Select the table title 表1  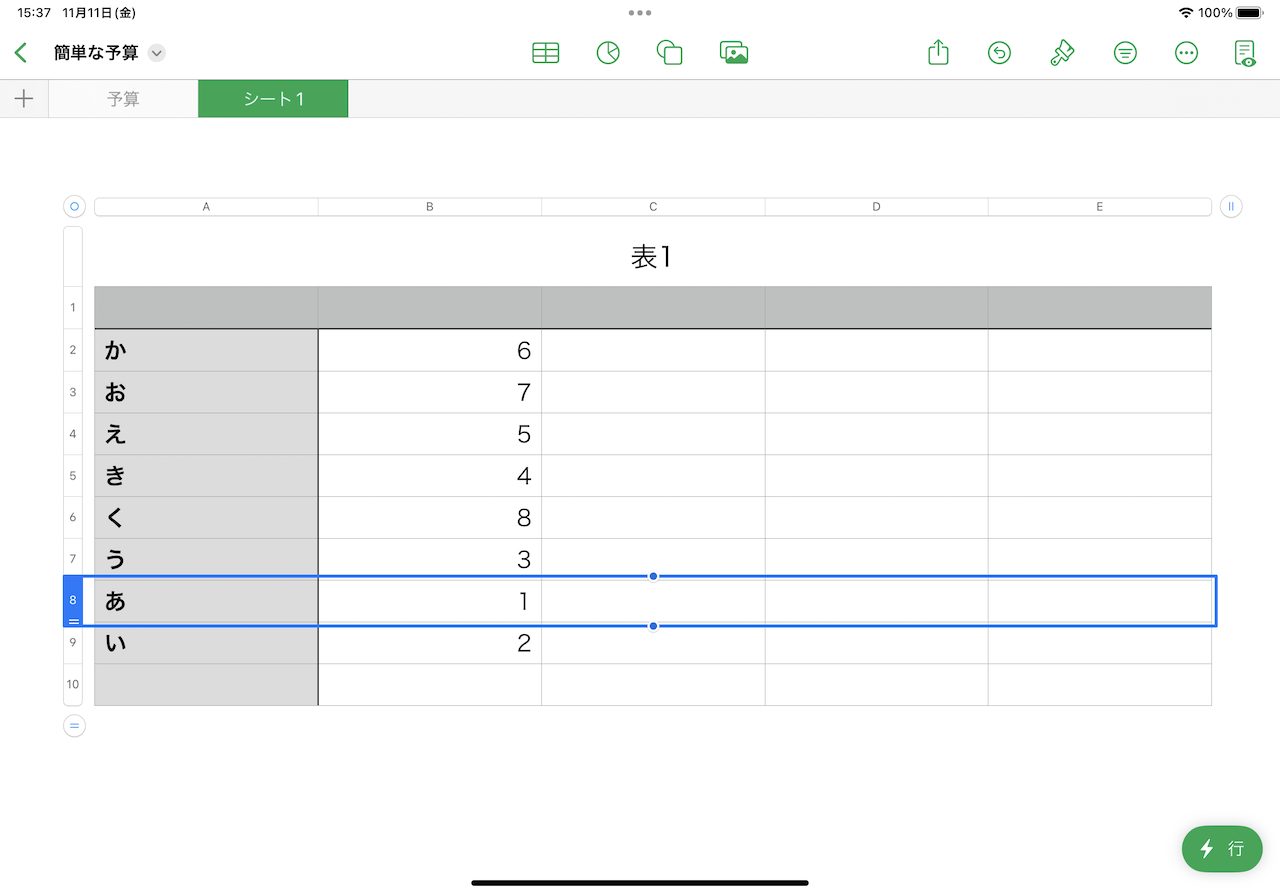click(x=652, y=257)
